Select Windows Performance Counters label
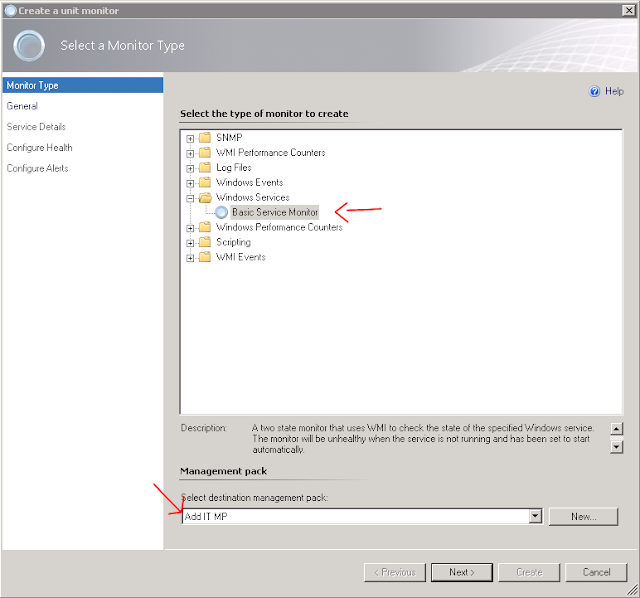Screen dimensions: 640x598 [279, 227]
